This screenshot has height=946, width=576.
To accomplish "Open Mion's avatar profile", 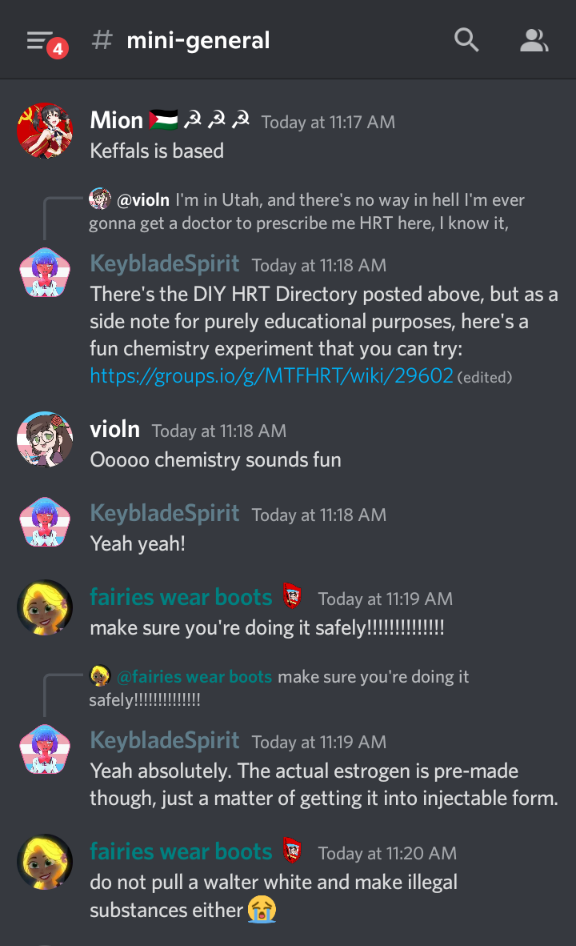I will coord(45,131).
